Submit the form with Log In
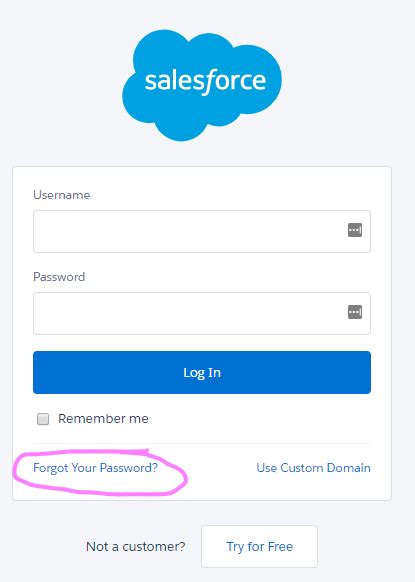This screenshot has height=582, width=415. coord(202,372)
